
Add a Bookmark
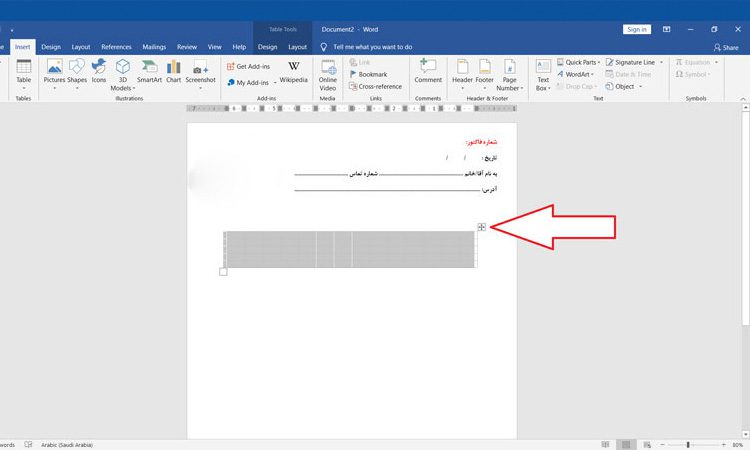[368, 74]
